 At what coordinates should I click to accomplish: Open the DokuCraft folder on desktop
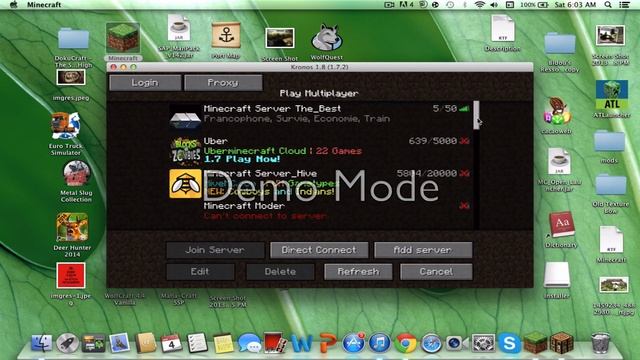(x=73, y=40)
